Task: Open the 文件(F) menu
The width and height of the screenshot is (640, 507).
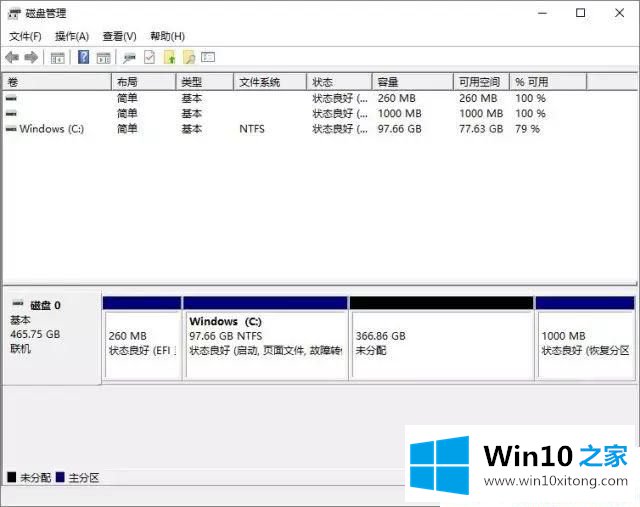Action: pyautogui.click(x=25, y=36)
